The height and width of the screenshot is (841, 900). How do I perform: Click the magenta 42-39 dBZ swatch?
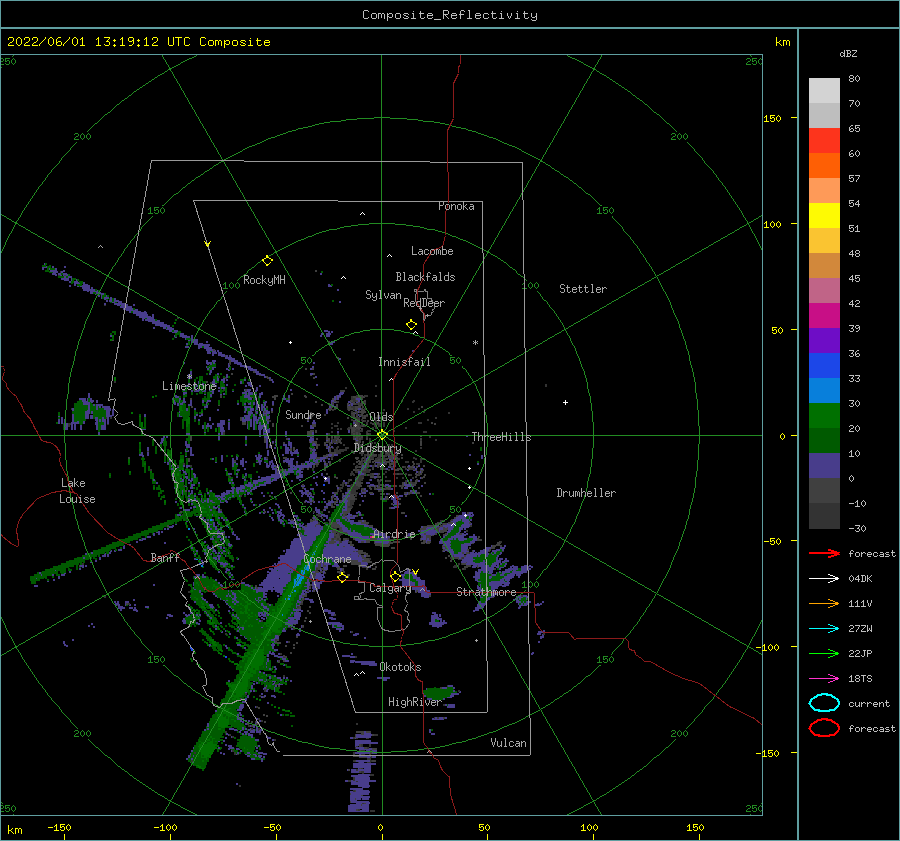(824, 315)
